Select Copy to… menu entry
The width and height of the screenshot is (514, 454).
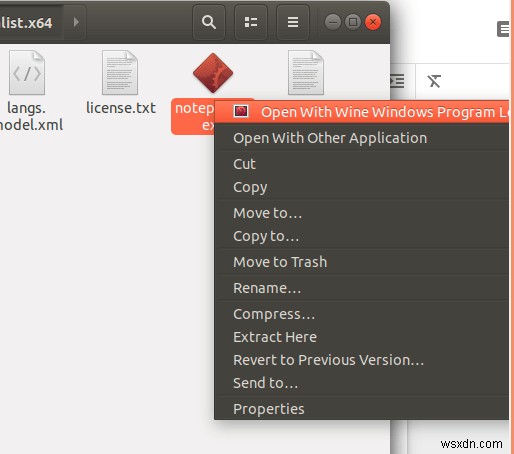tap(362, 236)
